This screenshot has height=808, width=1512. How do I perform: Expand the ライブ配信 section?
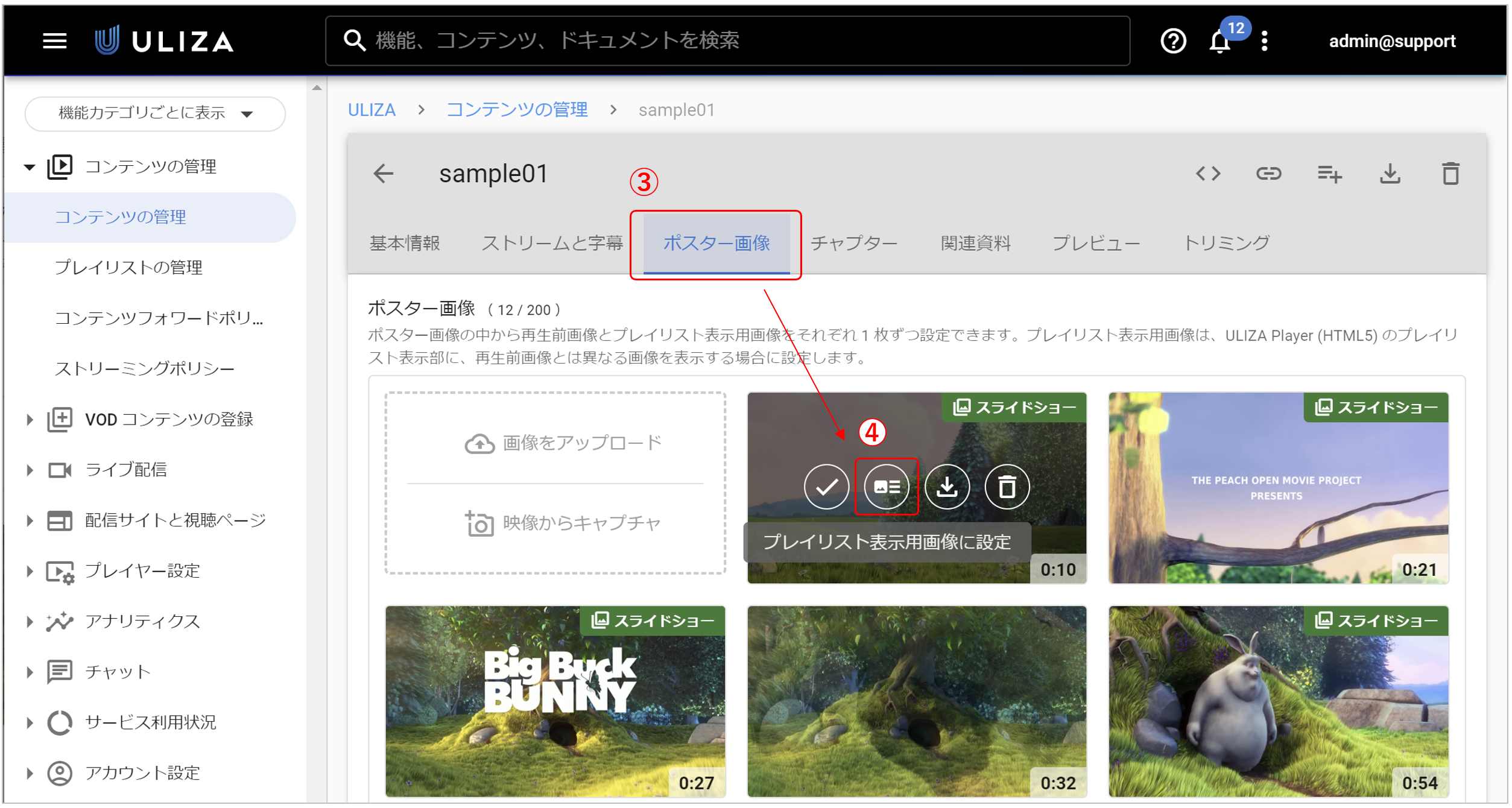tap(30, 470)
